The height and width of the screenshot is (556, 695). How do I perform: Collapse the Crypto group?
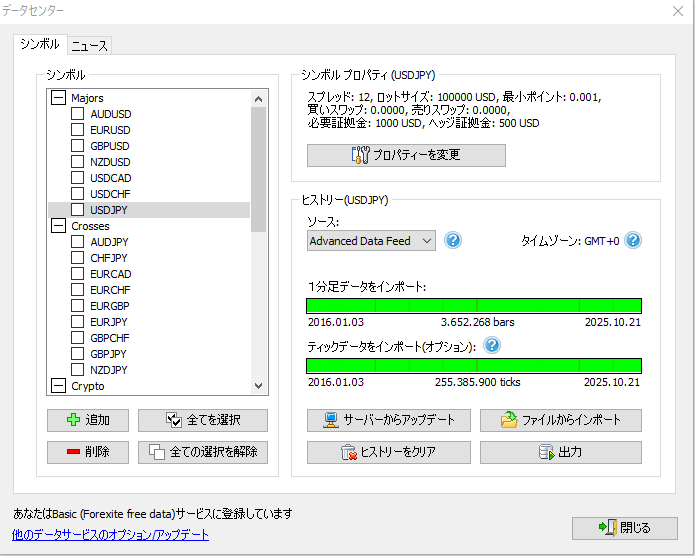[58, 386]
